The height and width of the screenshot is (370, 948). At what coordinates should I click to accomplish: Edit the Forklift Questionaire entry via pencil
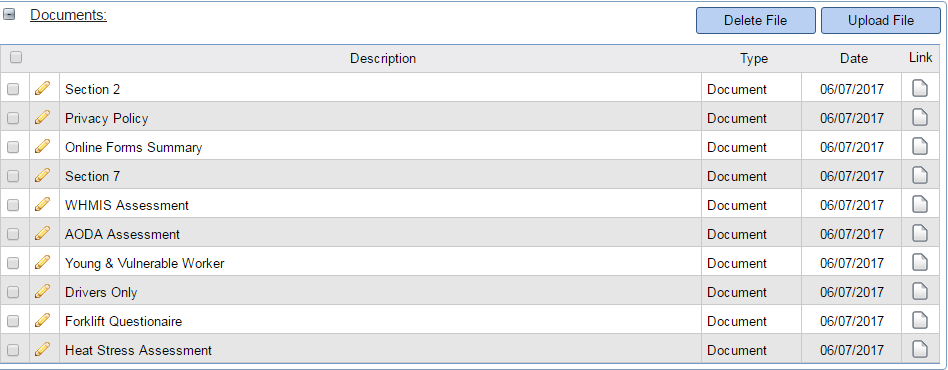click(42, 320)
